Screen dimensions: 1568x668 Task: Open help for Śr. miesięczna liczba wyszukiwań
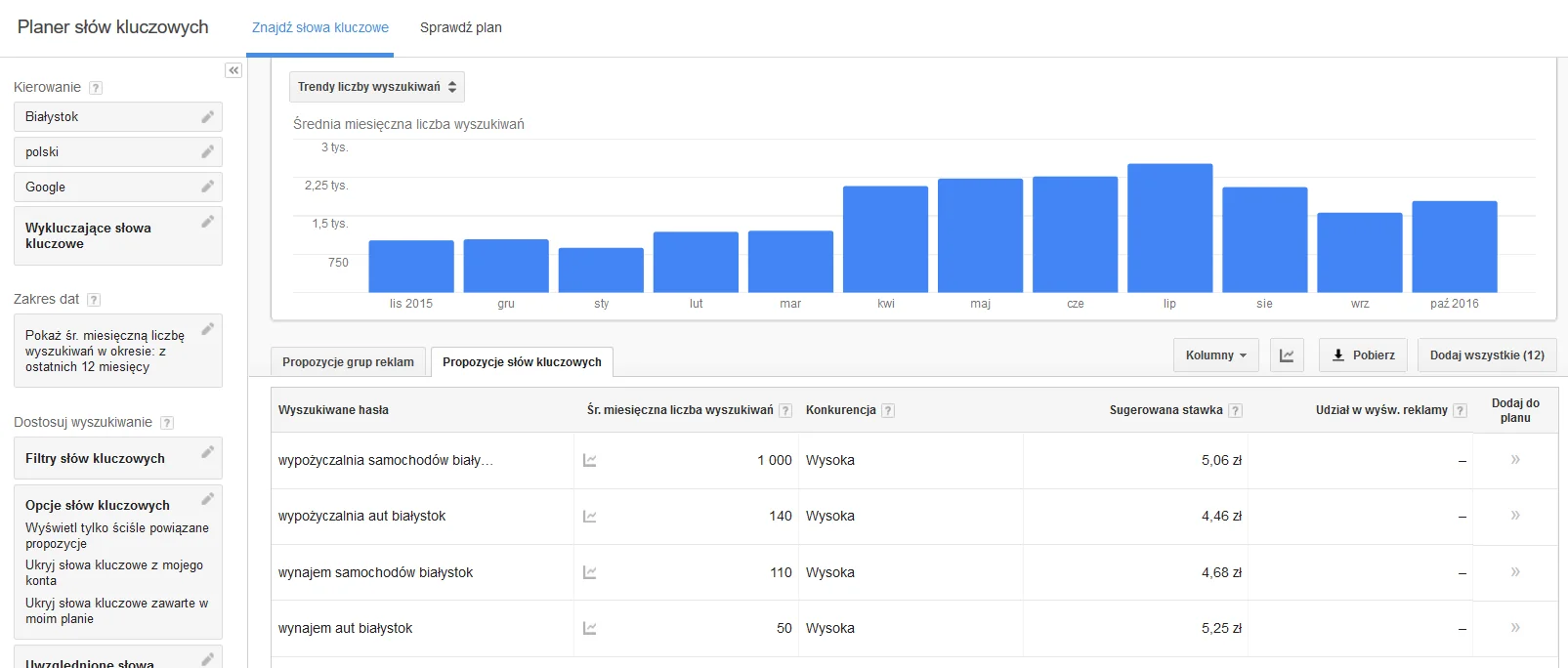785,411
